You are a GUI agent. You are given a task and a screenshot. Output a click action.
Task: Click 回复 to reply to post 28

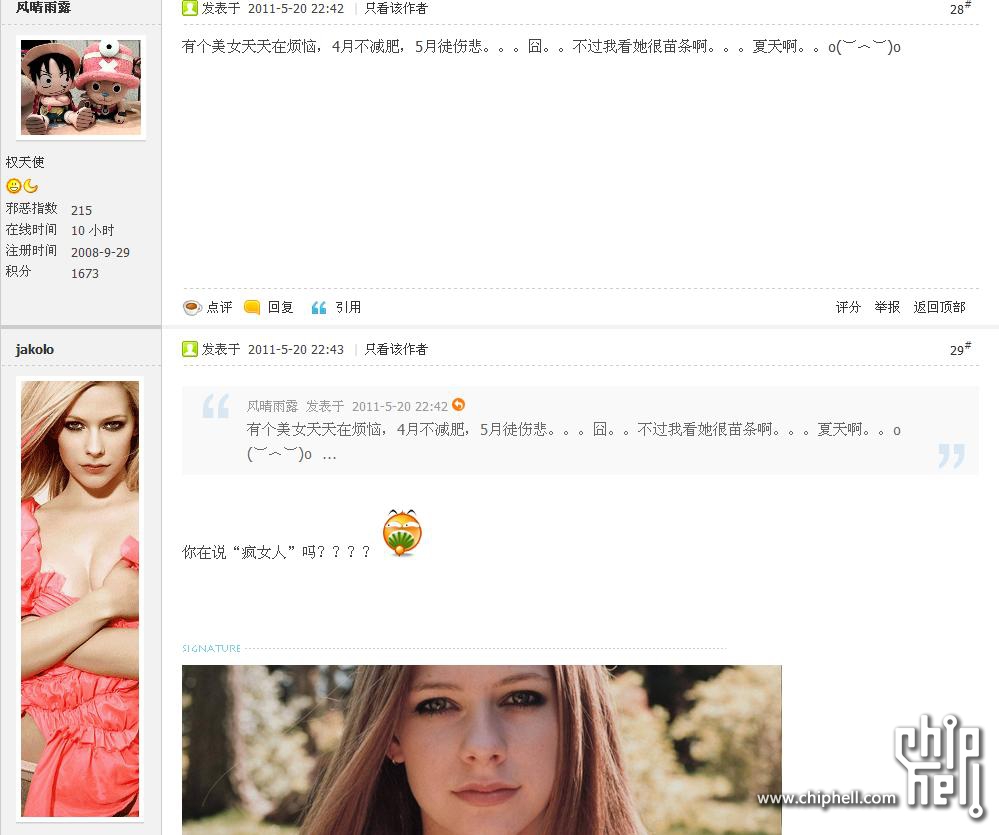pyautogui.click(x=280, y=308)
